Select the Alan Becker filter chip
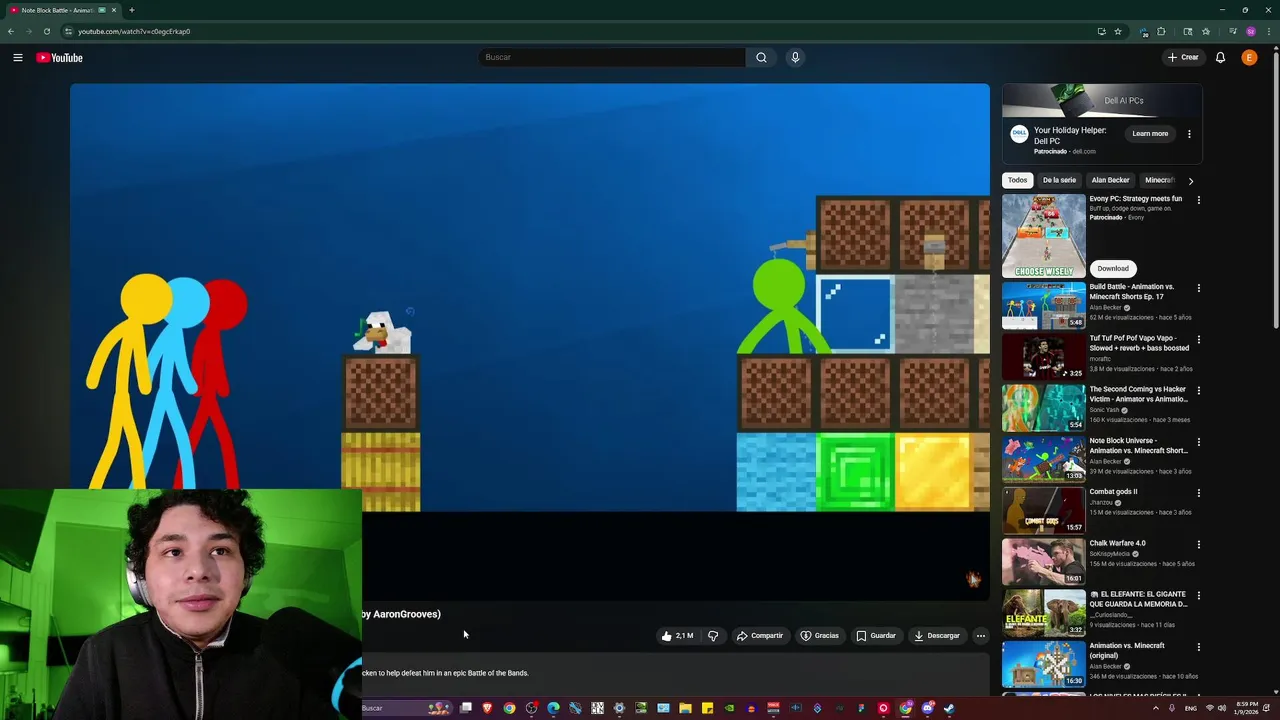1280x720 pixels. click(x=1110, y=180)
